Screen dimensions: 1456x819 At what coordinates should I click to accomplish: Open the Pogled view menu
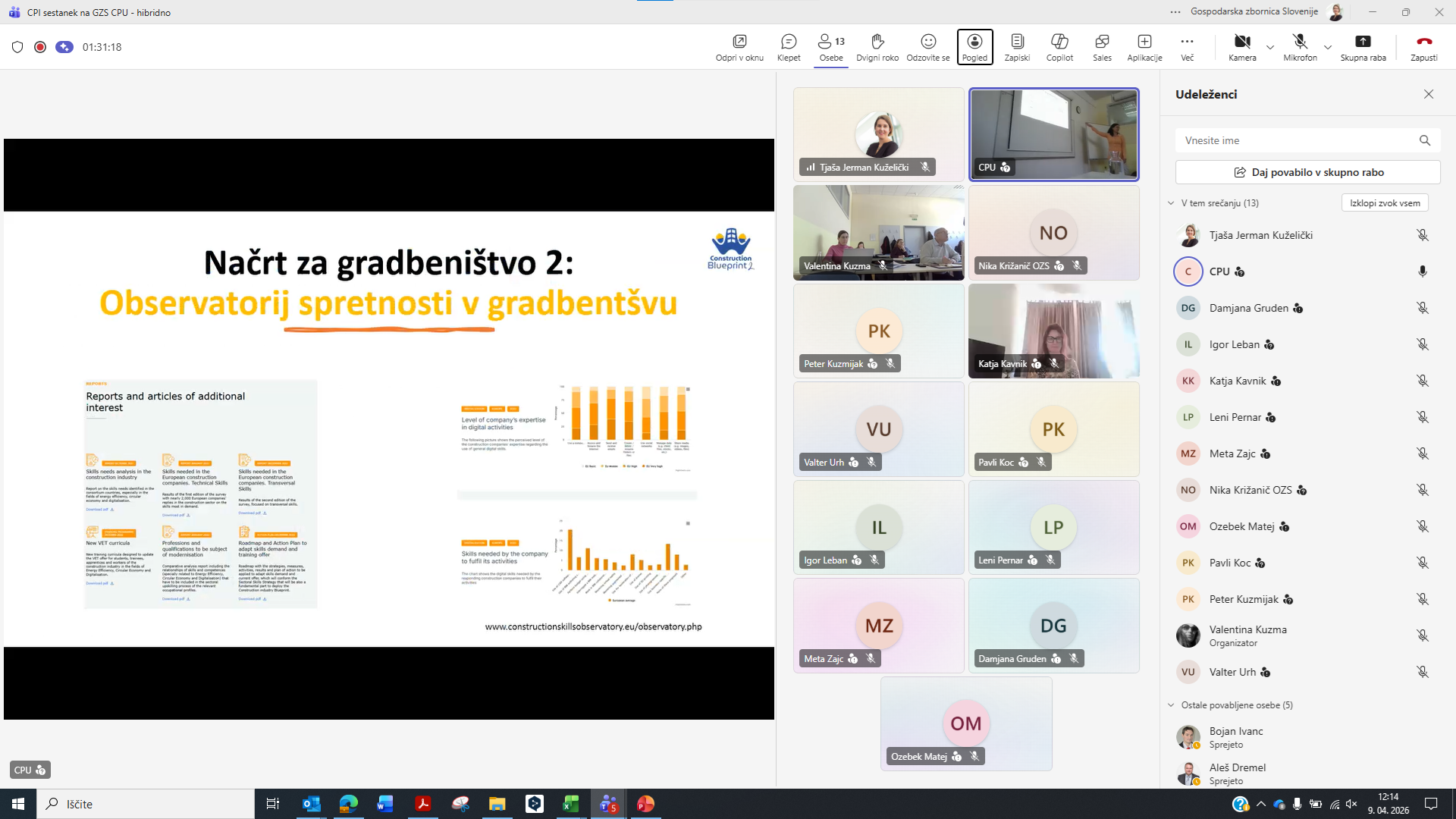click(974, 47)
